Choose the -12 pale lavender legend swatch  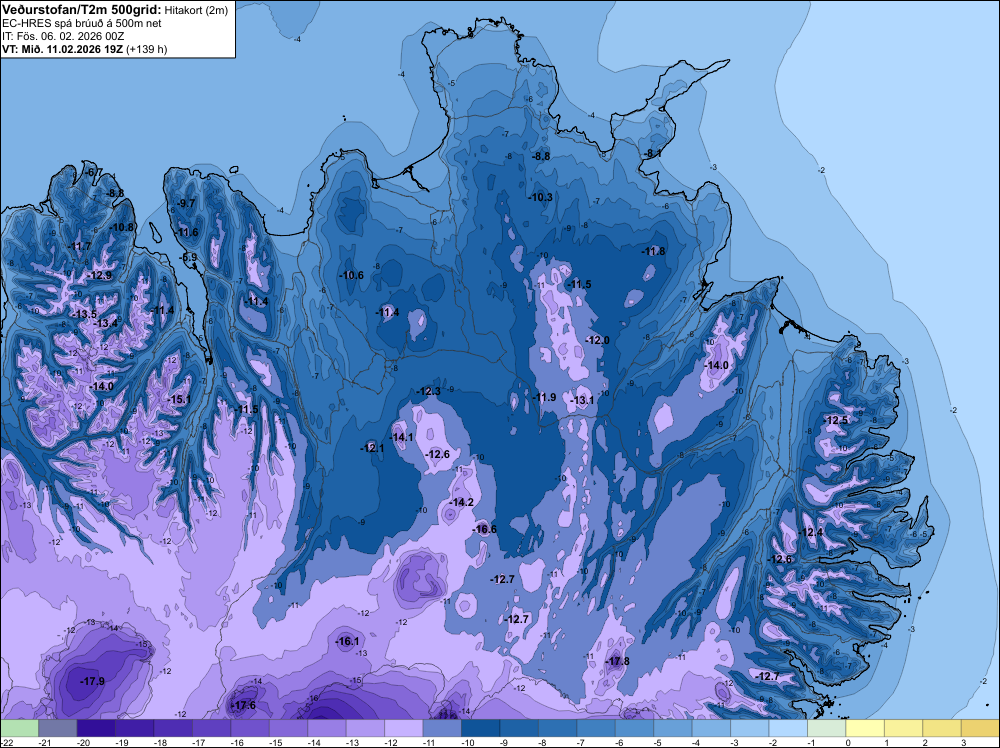[404, 728]
